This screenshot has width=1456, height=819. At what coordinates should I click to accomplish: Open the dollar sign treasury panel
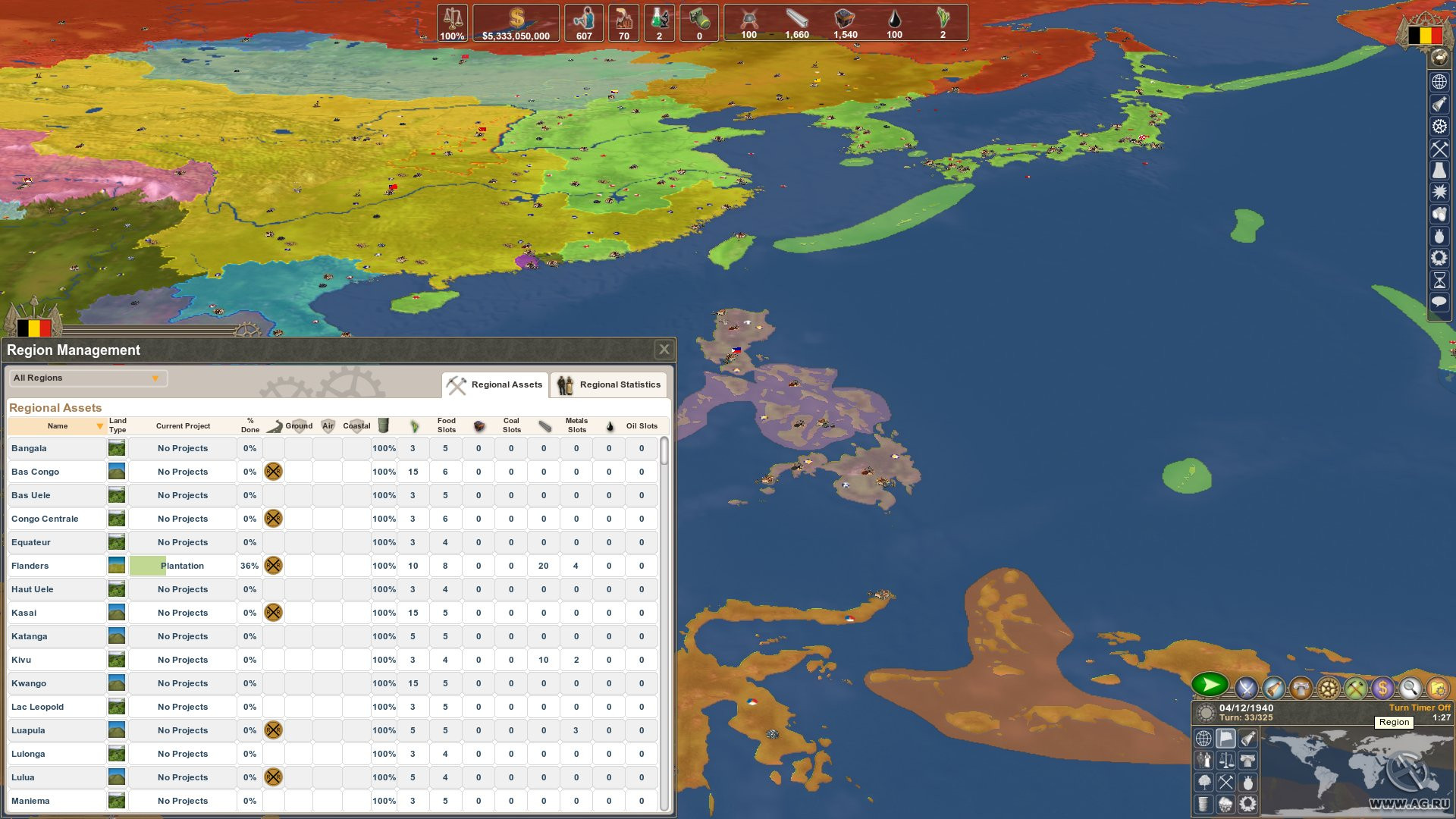point(1382,689)
